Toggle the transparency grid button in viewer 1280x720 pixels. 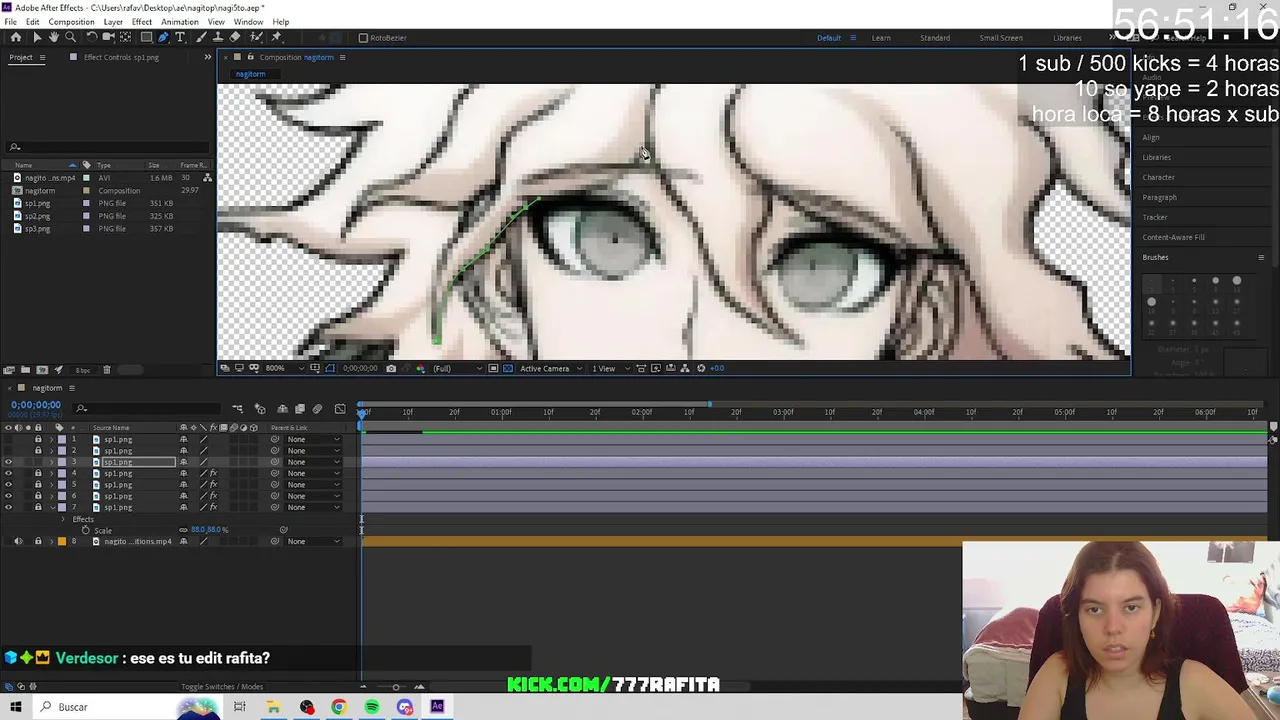507,368
